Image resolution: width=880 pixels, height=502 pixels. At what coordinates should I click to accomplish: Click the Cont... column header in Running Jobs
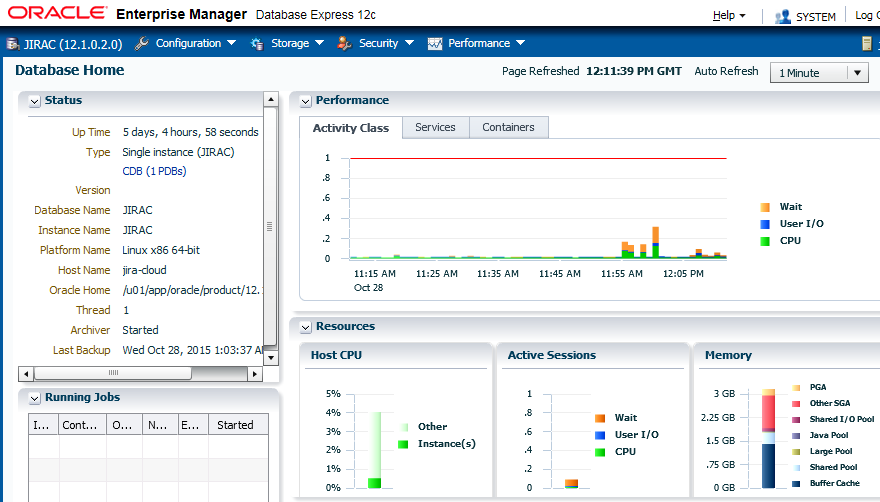pyautogui.click(x=82, y=425)
